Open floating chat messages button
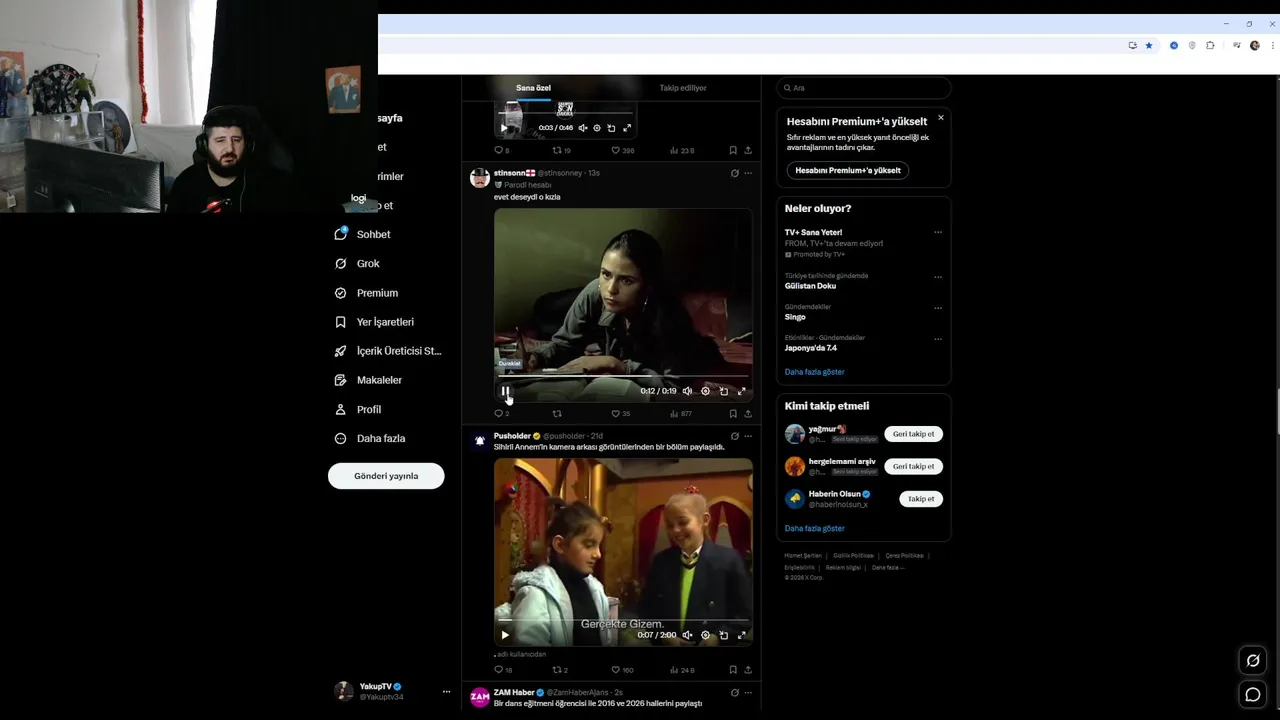The height and width of the screenshot is (720, 1280). point(1252,694)
